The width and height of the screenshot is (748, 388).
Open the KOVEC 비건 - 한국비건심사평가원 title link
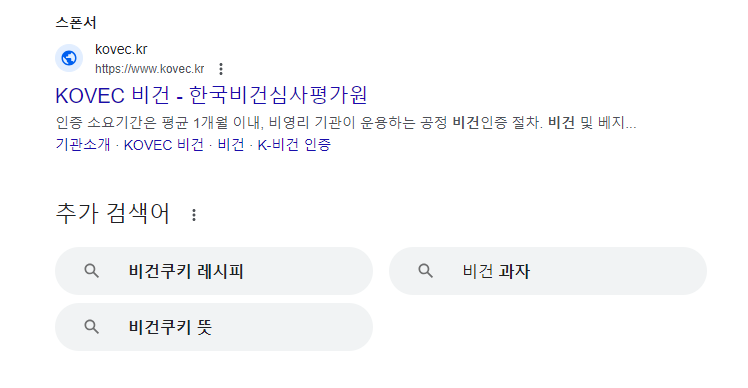coord(211,95)
